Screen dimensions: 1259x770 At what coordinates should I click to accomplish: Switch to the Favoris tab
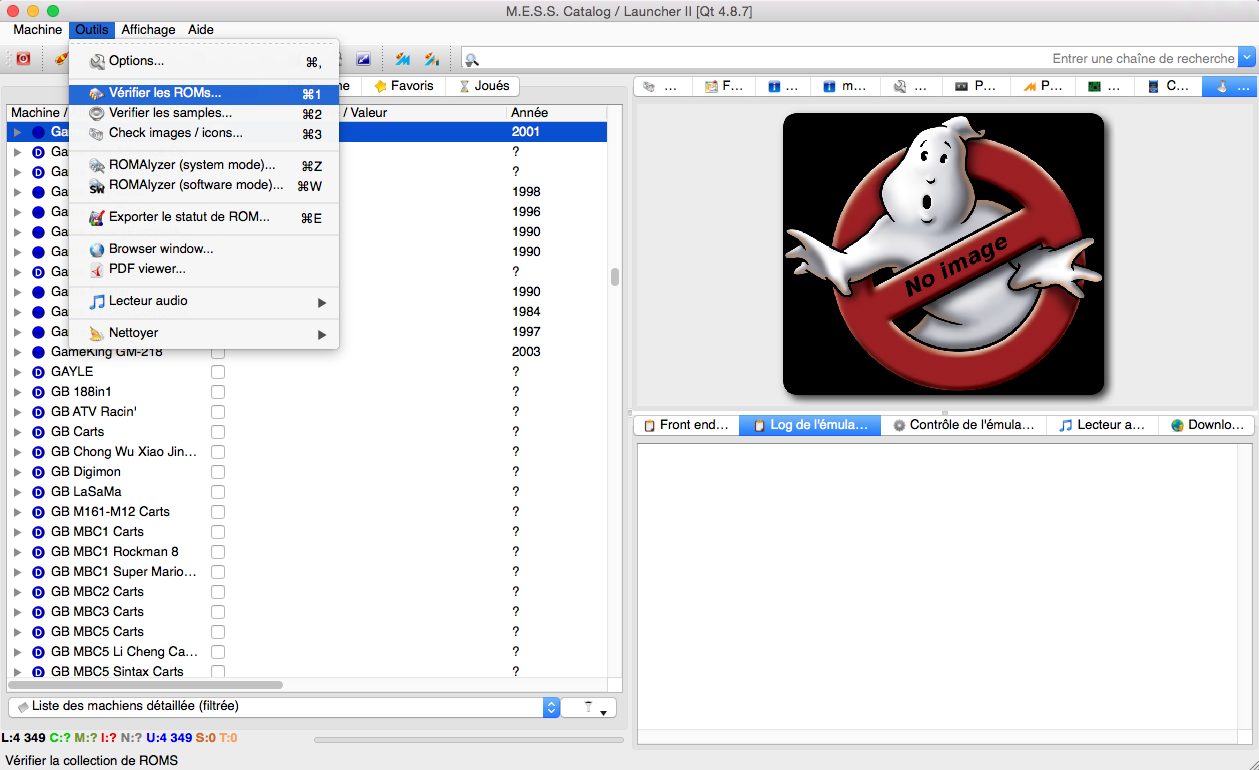pos(404,86)
